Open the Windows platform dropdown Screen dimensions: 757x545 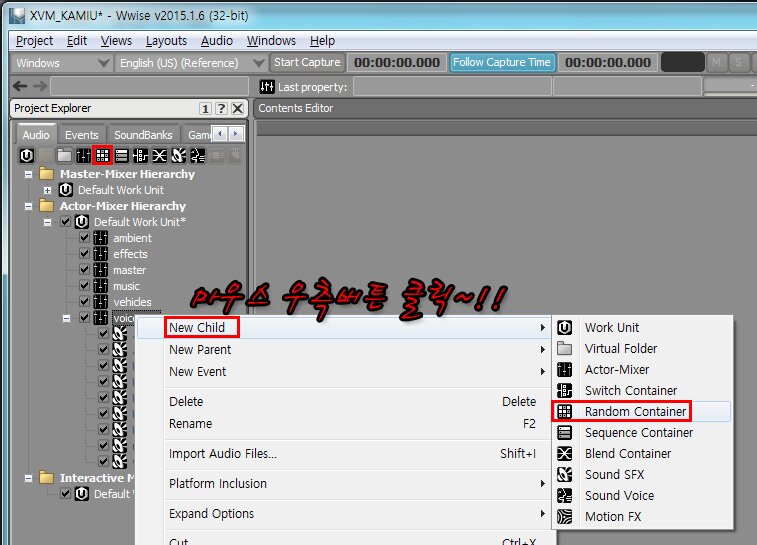pyautogui.click(x=61, y=63)
